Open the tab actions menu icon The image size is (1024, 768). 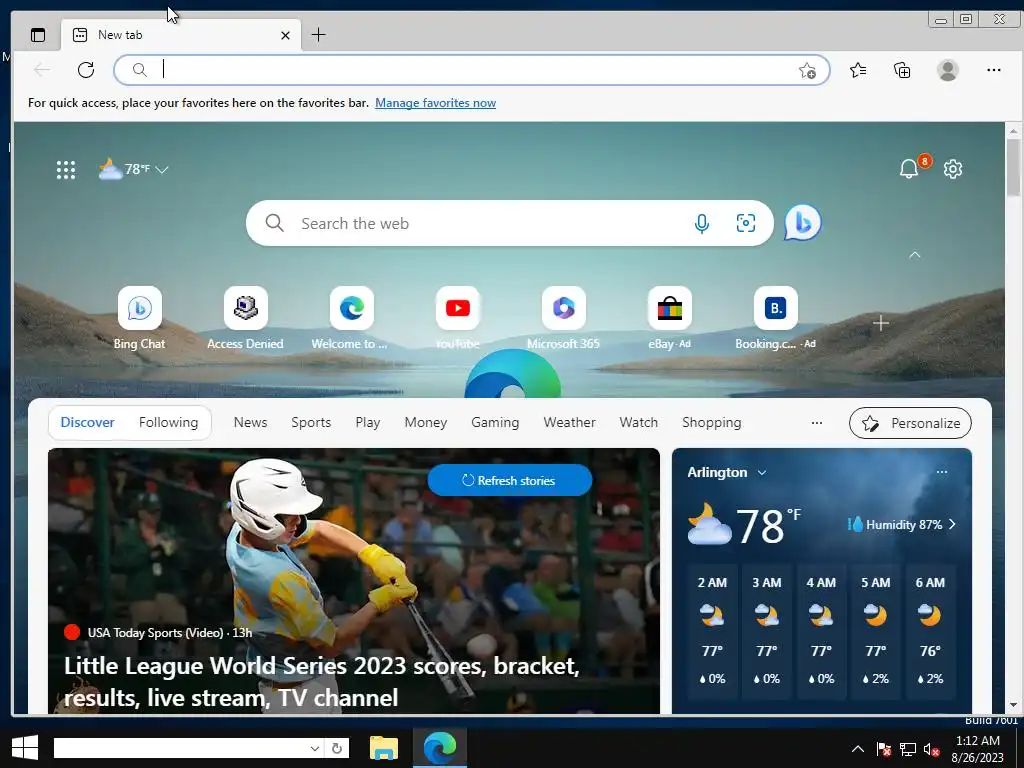click(38, 35)
